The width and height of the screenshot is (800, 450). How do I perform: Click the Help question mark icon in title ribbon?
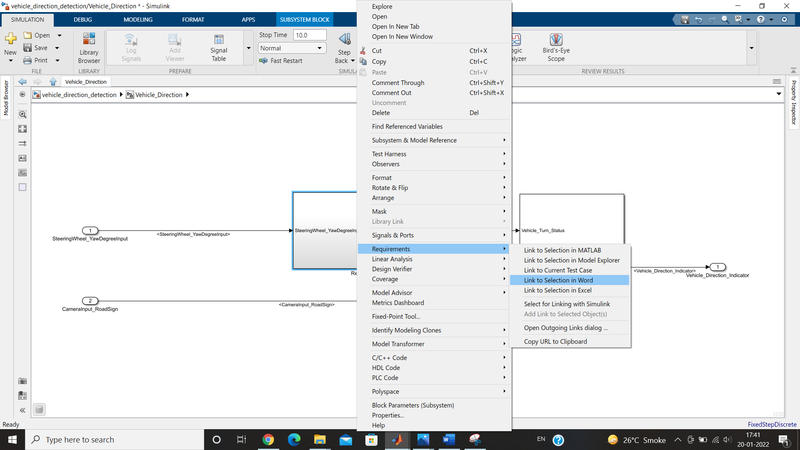[761, 19]
